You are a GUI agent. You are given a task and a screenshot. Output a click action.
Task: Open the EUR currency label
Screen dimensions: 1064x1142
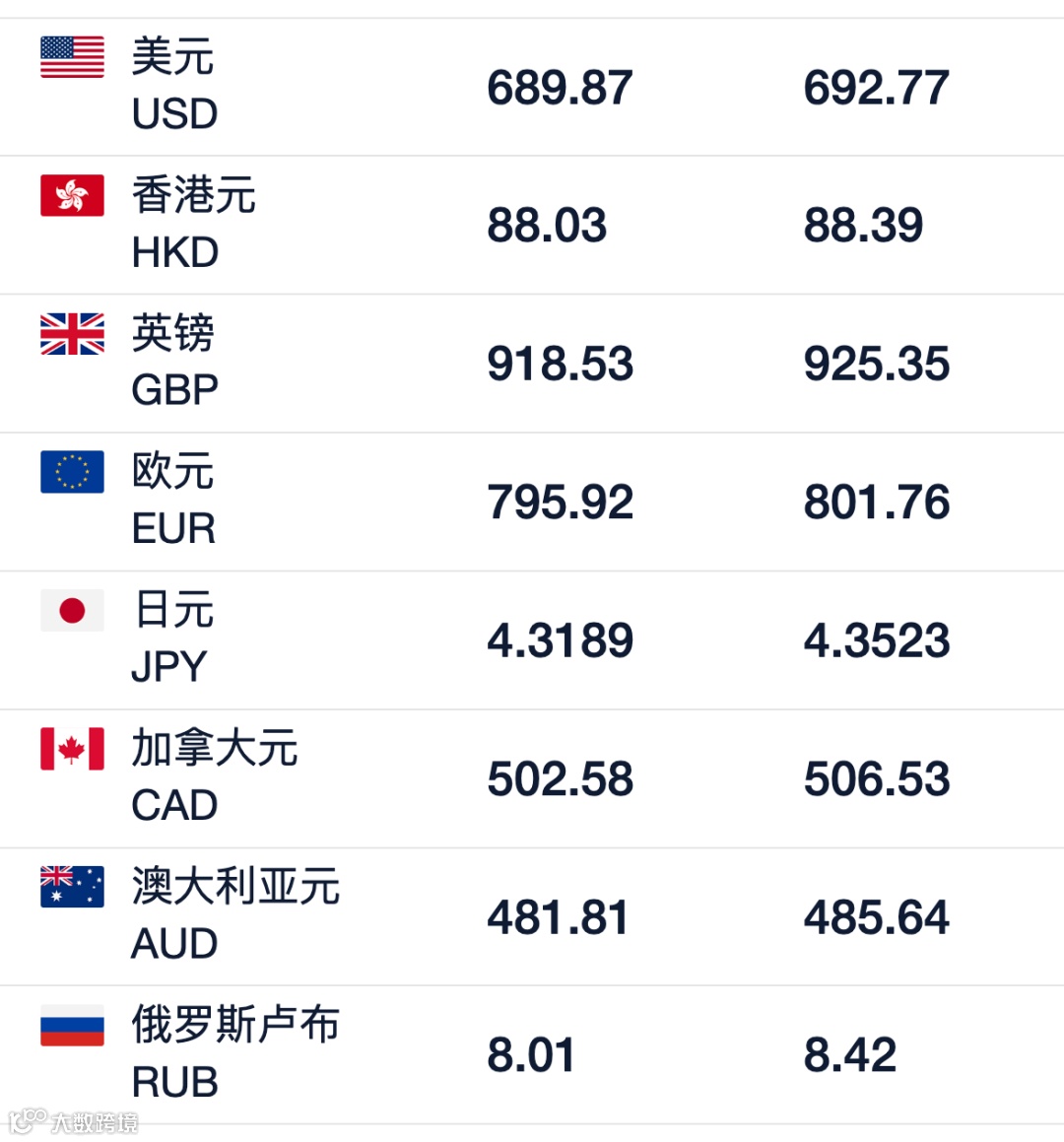pos(173,529)
